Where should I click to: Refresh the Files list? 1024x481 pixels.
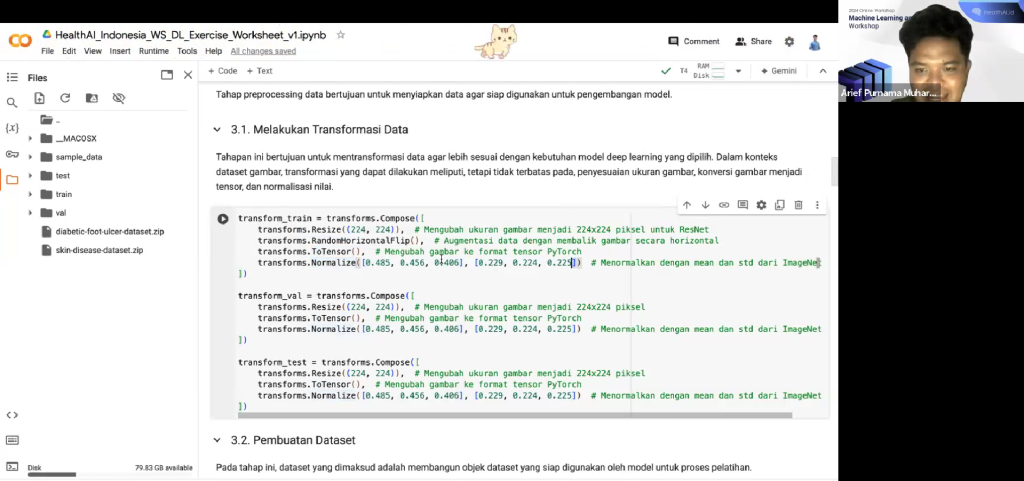(65, 98)
